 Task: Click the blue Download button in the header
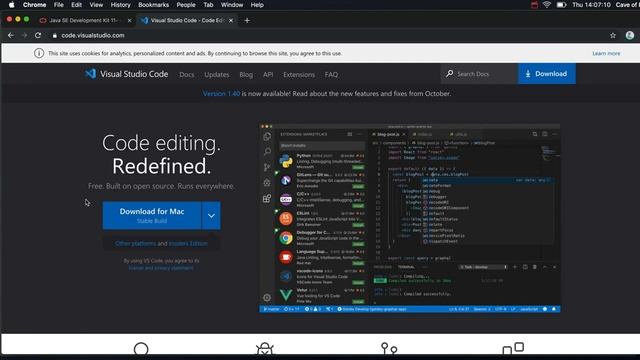(547, 73)
